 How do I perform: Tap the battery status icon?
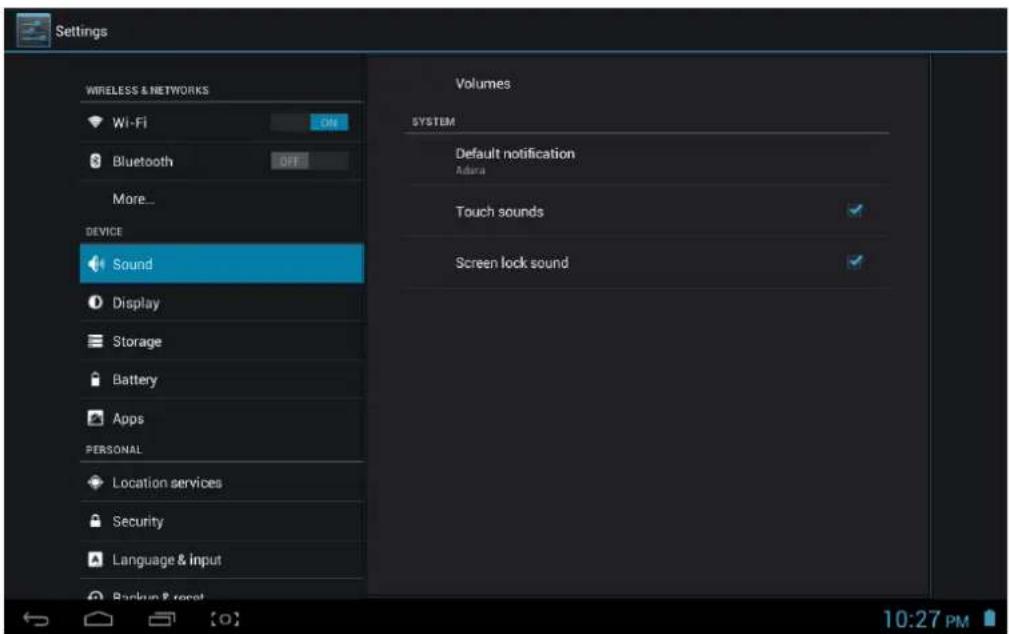coord(990,618)
